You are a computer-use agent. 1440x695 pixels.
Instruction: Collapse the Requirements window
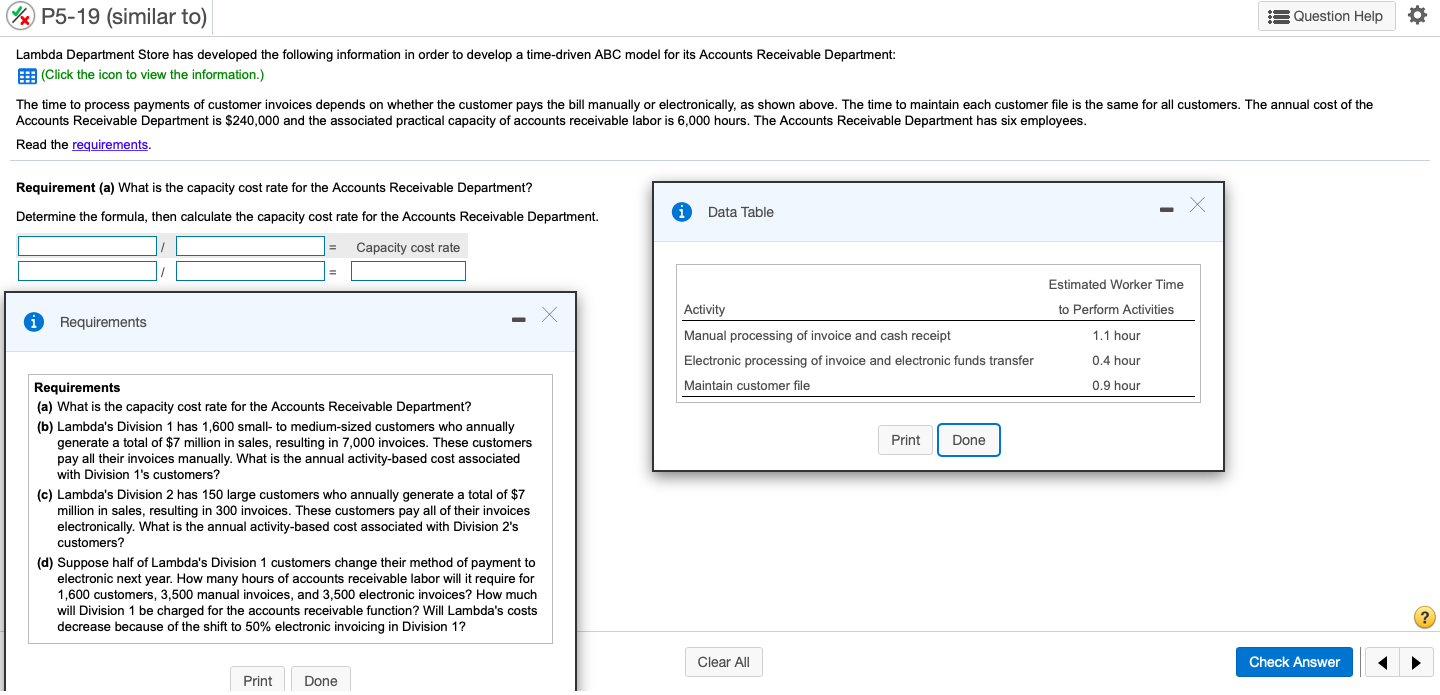[x=518, y=319]
